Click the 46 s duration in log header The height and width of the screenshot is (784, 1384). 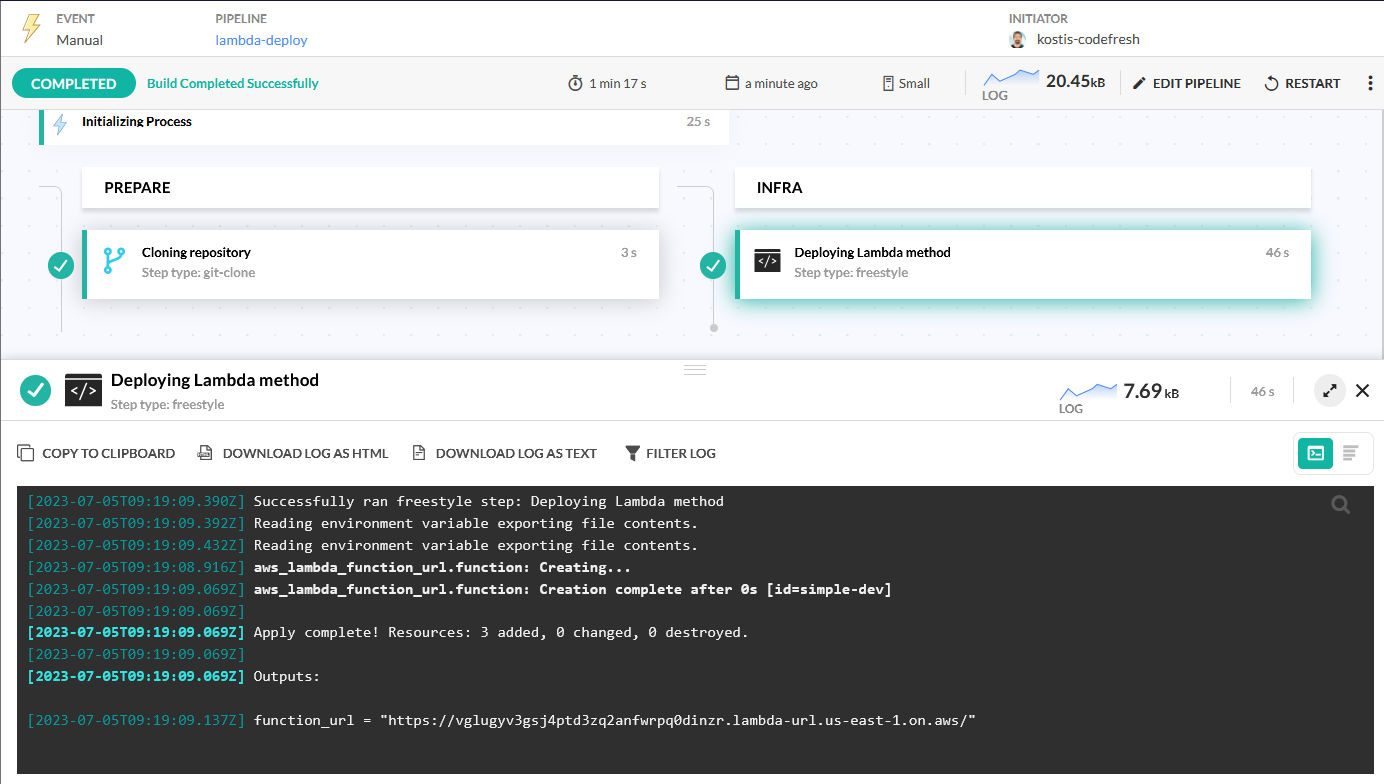pos(1263,392)
